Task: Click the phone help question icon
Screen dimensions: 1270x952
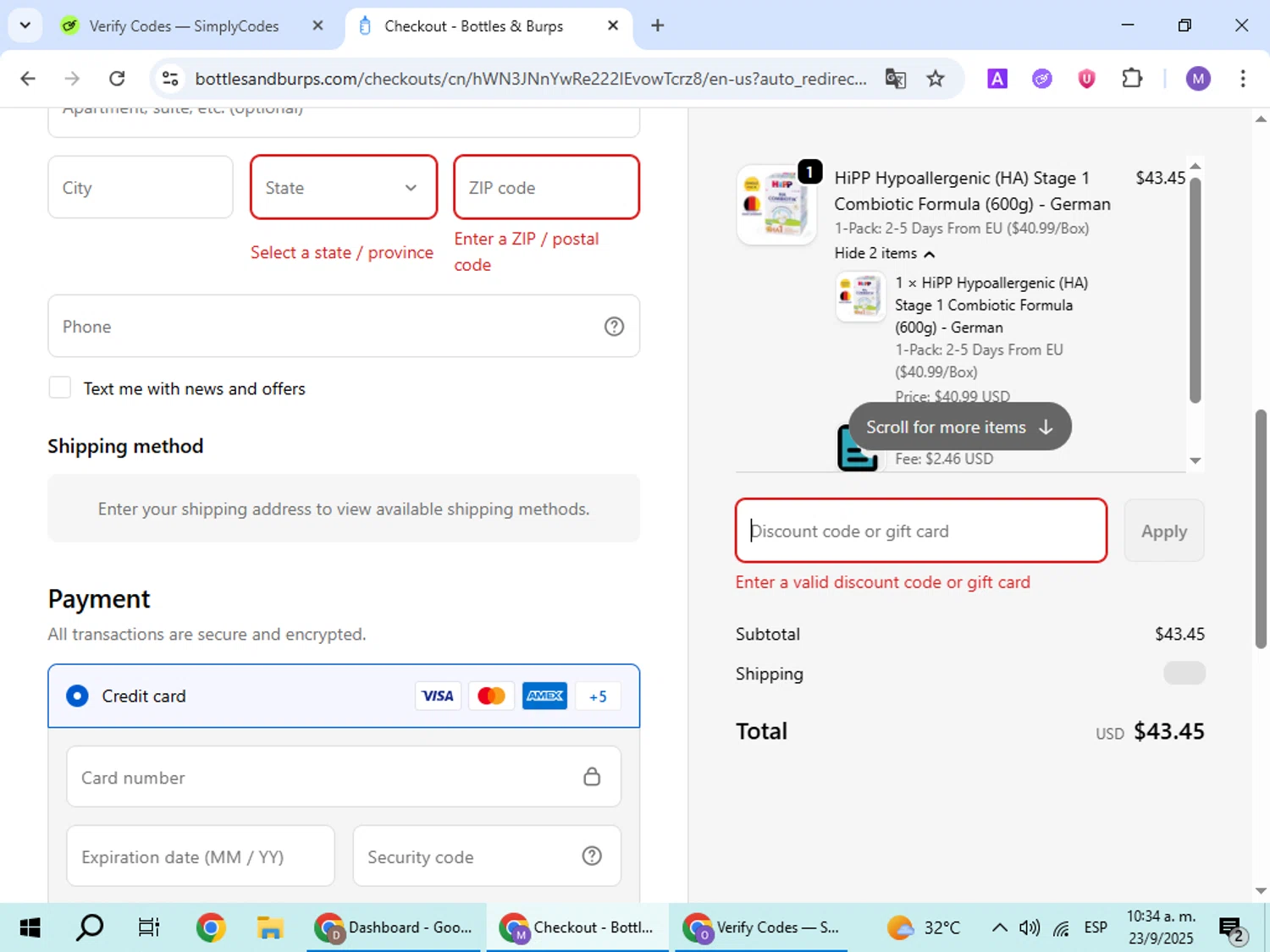Action: pyautogui.click(x=614, y=326)
